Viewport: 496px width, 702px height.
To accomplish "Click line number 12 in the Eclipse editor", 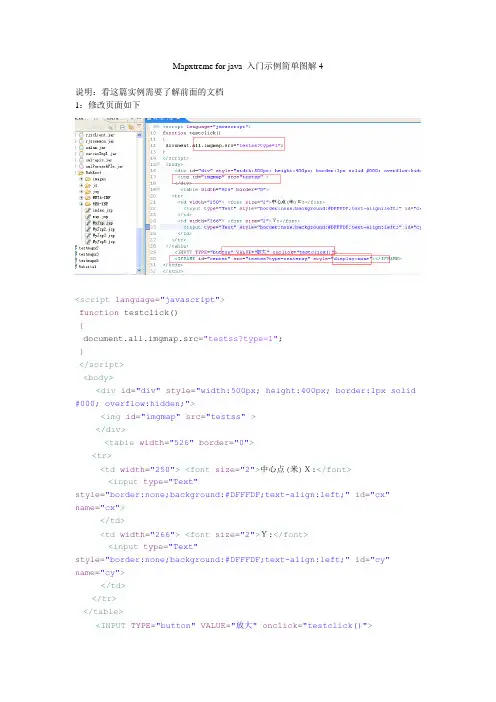I will tap(153, 146).
